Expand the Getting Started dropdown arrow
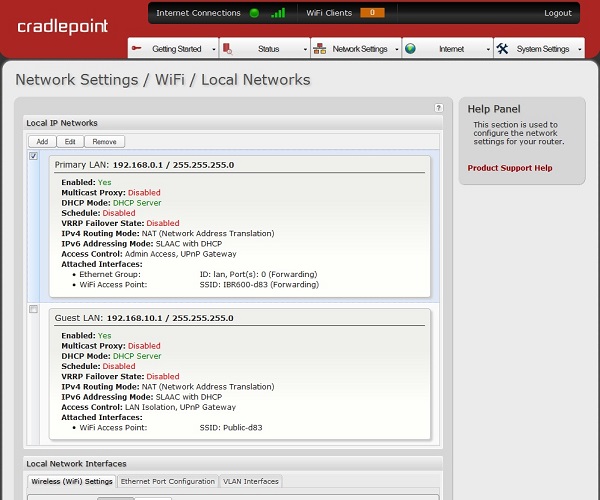The width and height of the screenshot is (600, 500). click(213, 49)
